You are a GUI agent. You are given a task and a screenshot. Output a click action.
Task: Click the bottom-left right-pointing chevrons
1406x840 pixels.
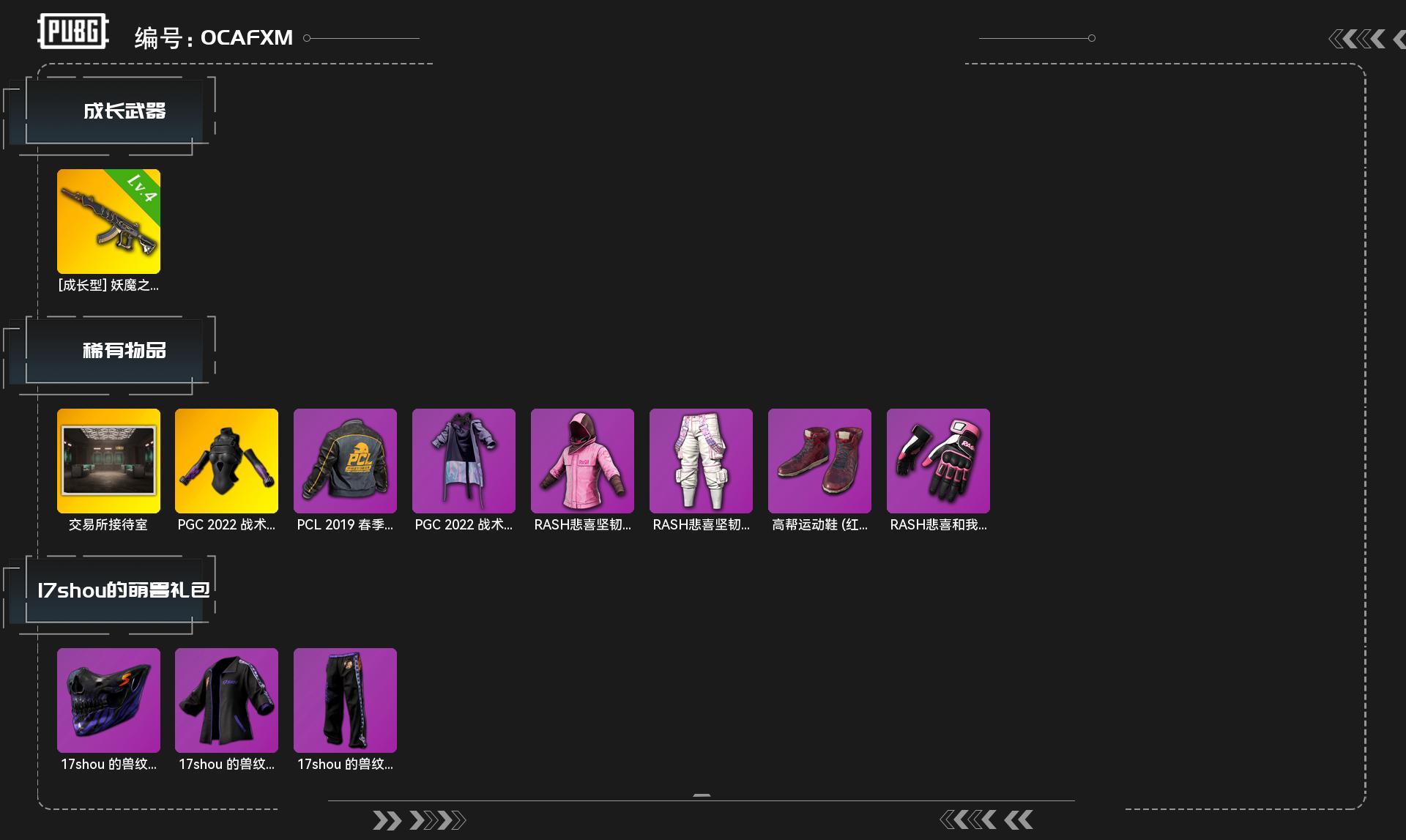point(419,820)
